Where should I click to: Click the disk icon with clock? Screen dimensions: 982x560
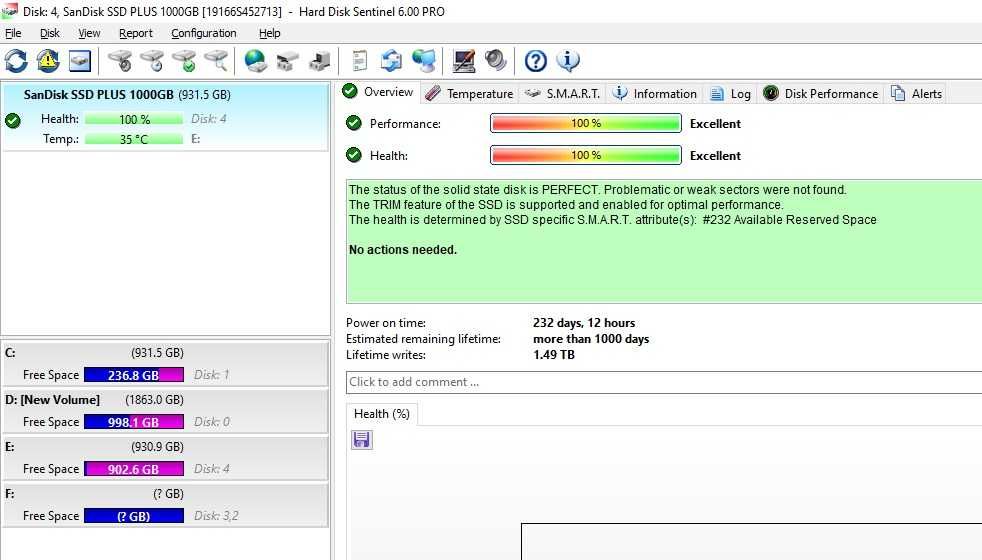coord(152,61)
